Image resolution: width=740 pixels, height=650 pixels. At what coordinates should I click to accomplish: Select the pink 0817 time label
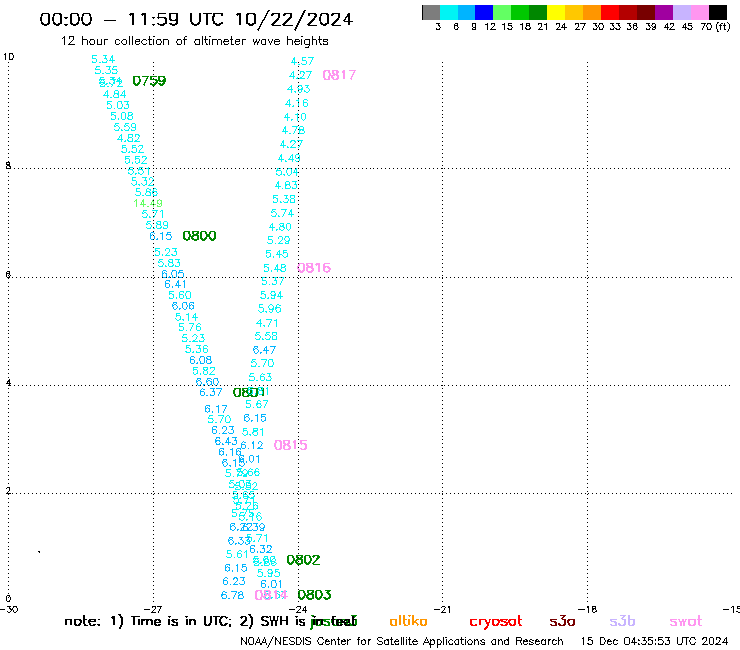pos(339,75)
